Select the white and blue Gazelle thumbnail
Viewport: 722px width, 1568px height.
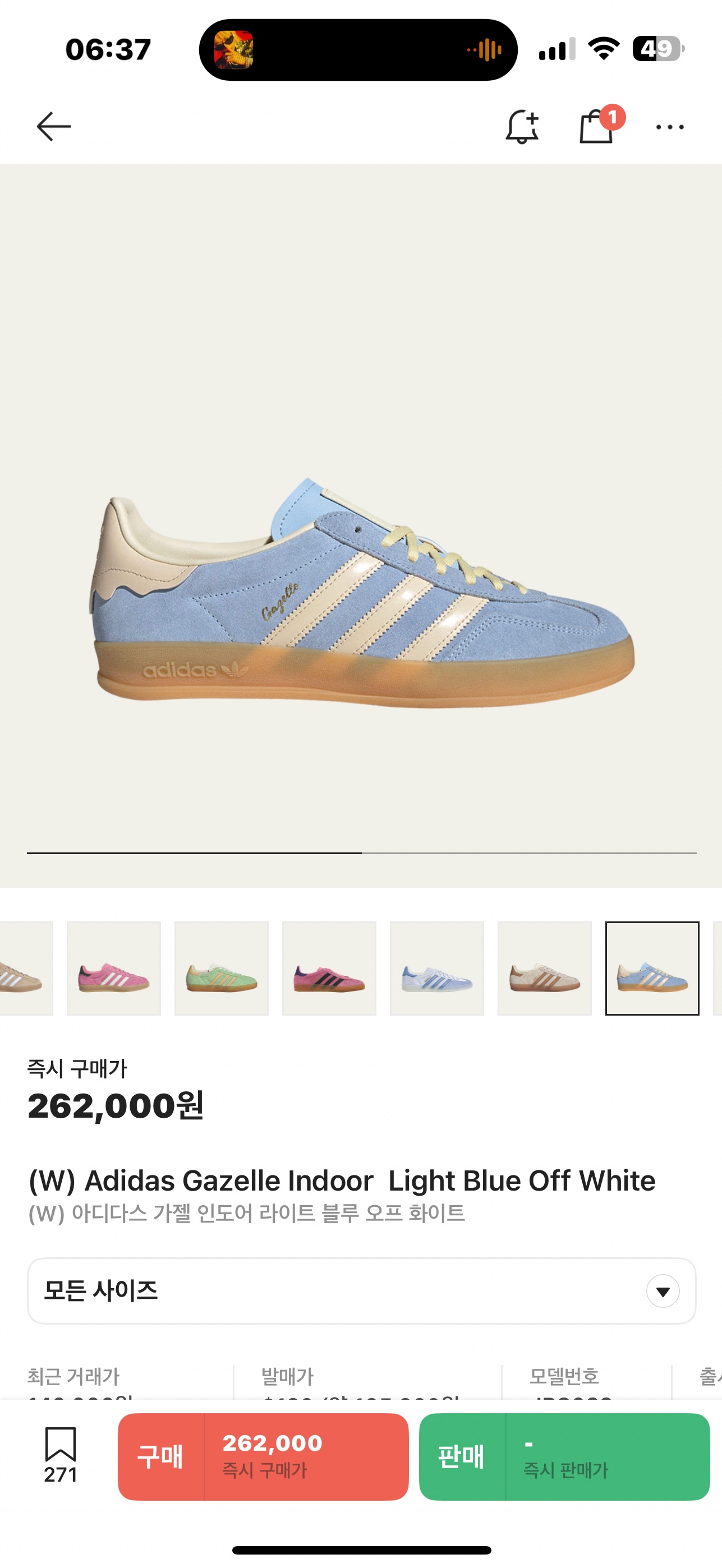click(437, 969)
